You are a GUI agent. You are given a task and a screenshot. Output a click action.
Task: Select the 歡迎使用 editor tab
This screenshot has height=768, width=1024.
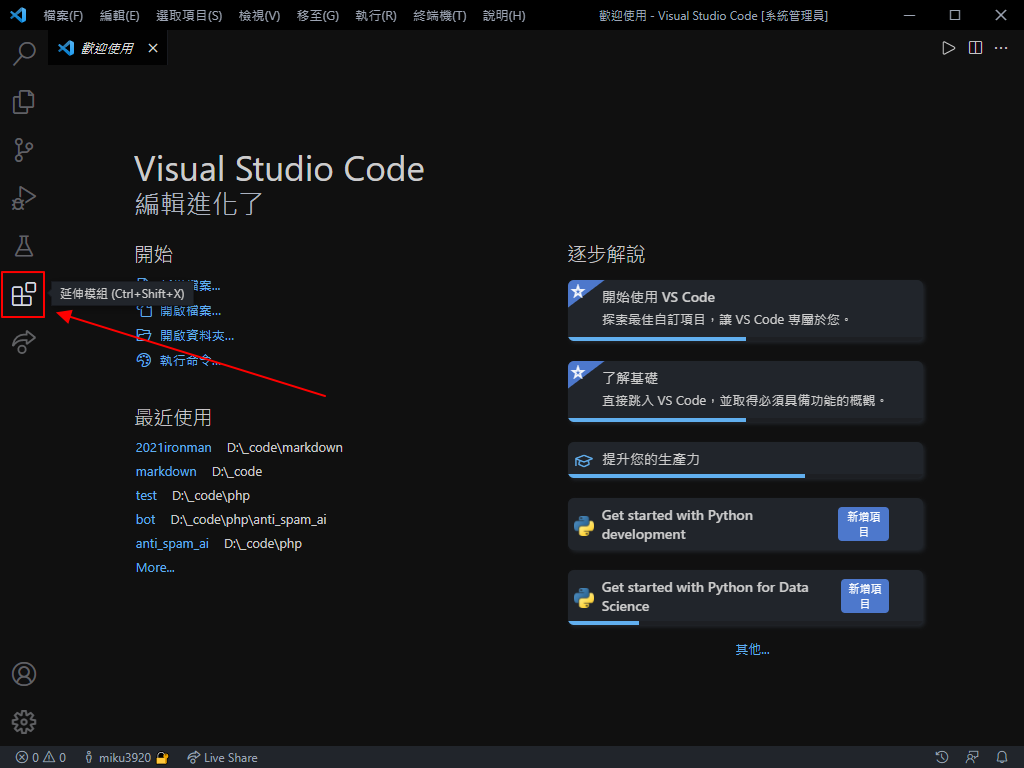[x=107, y=48]
